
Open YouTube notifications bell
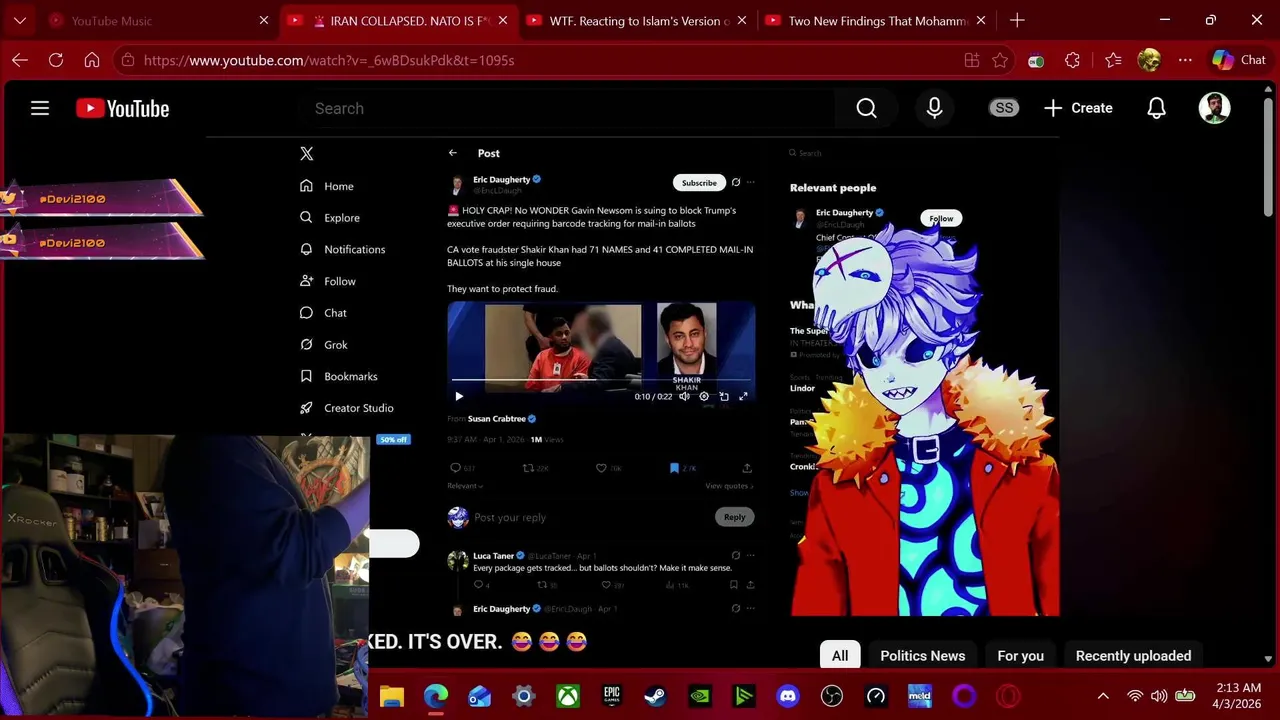coord(1156,108)
